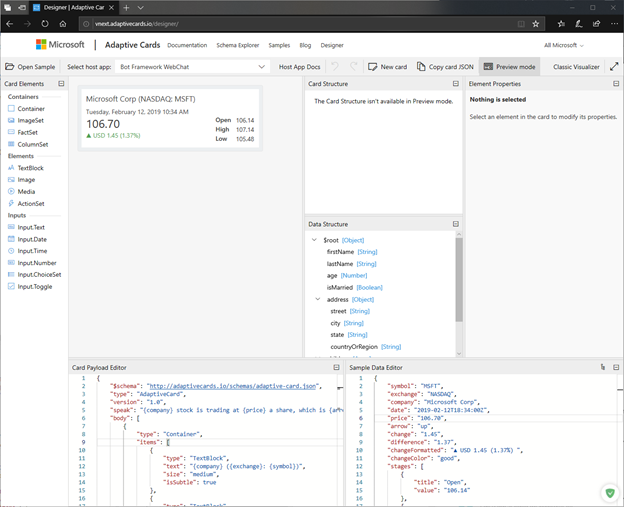Select the Input.Number element icon

[11, 263]
